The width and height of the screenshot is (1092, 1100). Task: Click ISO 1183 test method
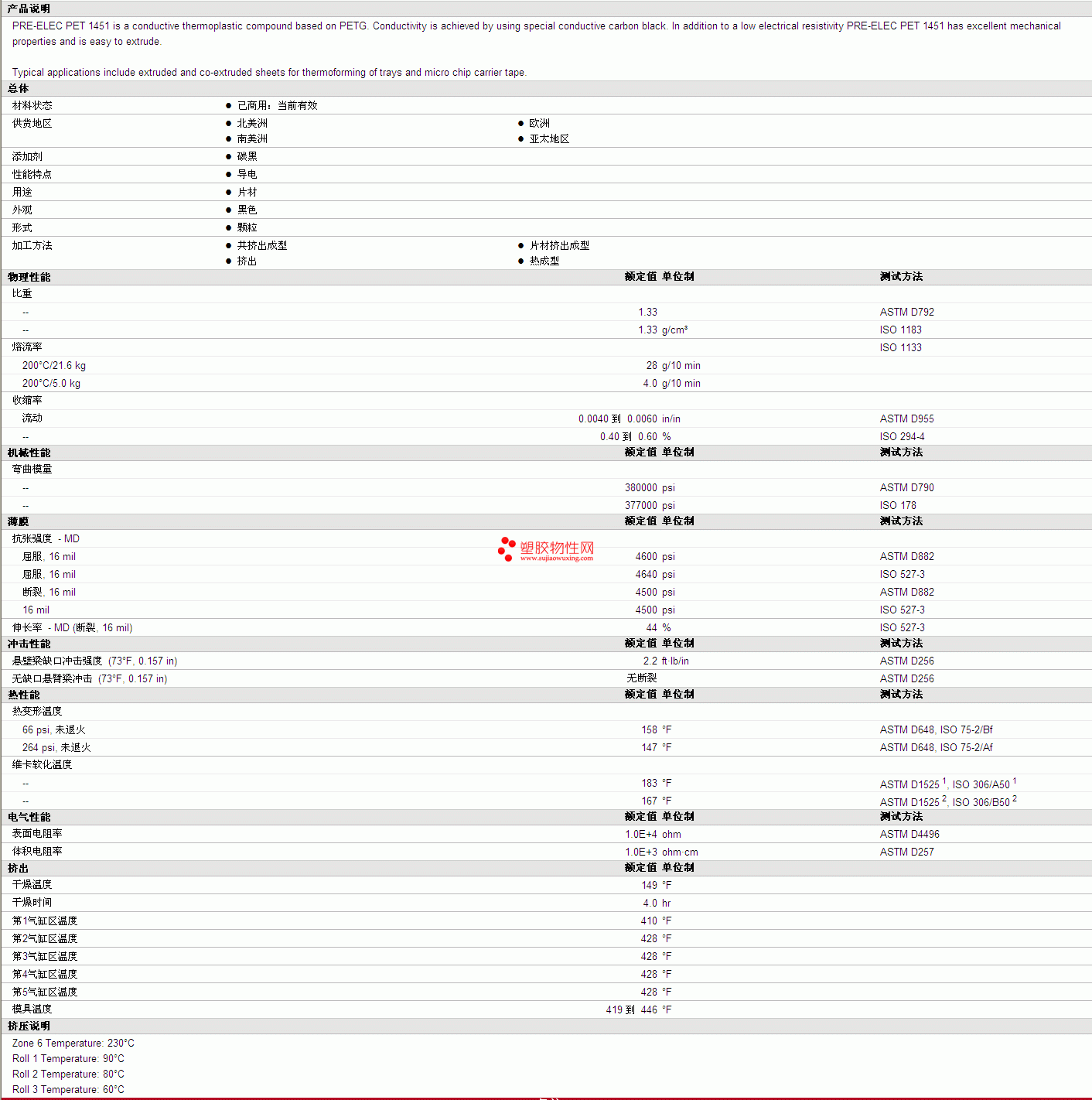[901, 330]
